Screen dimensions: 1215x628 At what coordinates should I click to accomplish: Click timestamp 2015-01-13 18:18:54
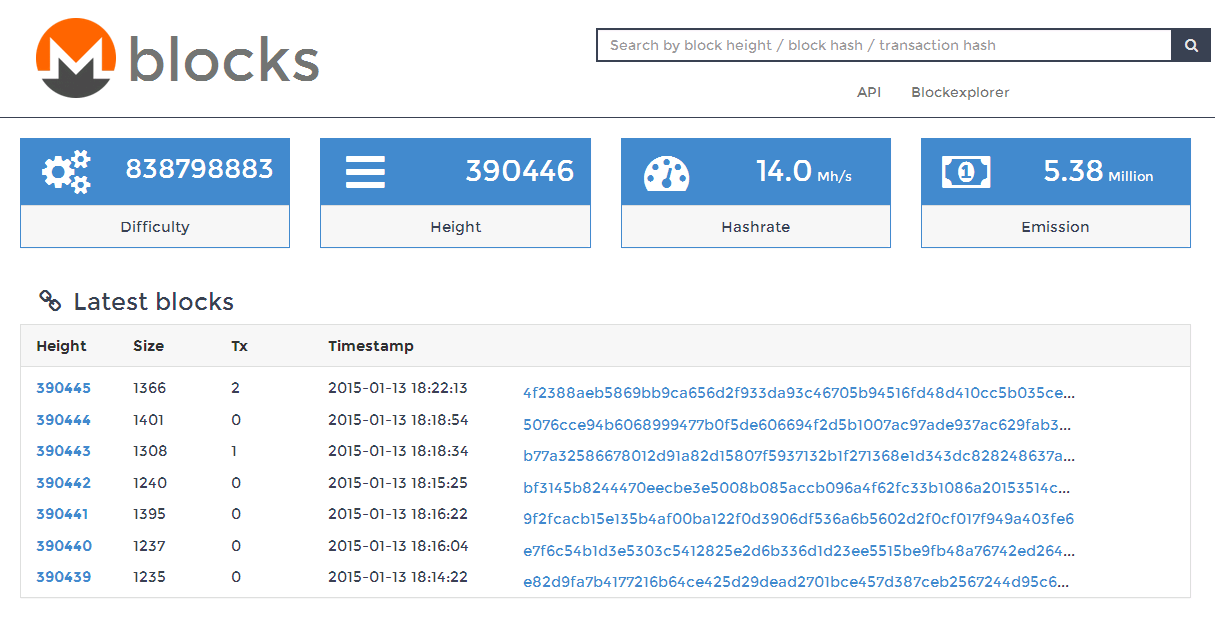[398, 420]
